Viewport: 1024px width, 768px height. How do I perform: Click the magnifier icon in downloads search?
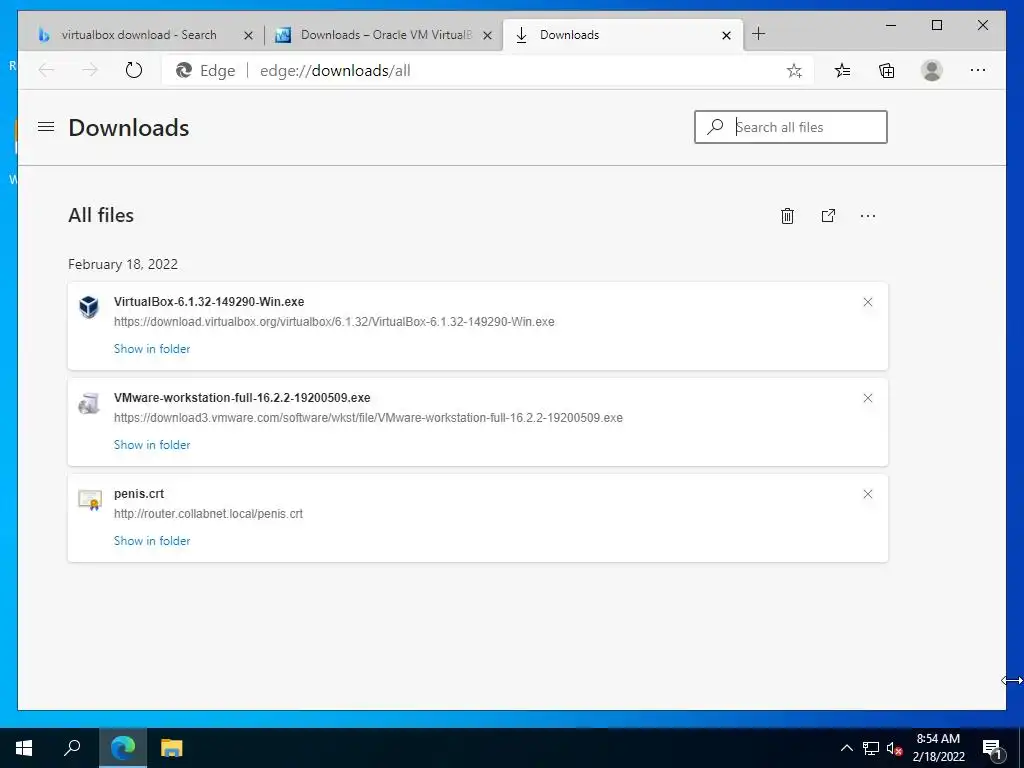pyautogui.click(x=715, y=127)
